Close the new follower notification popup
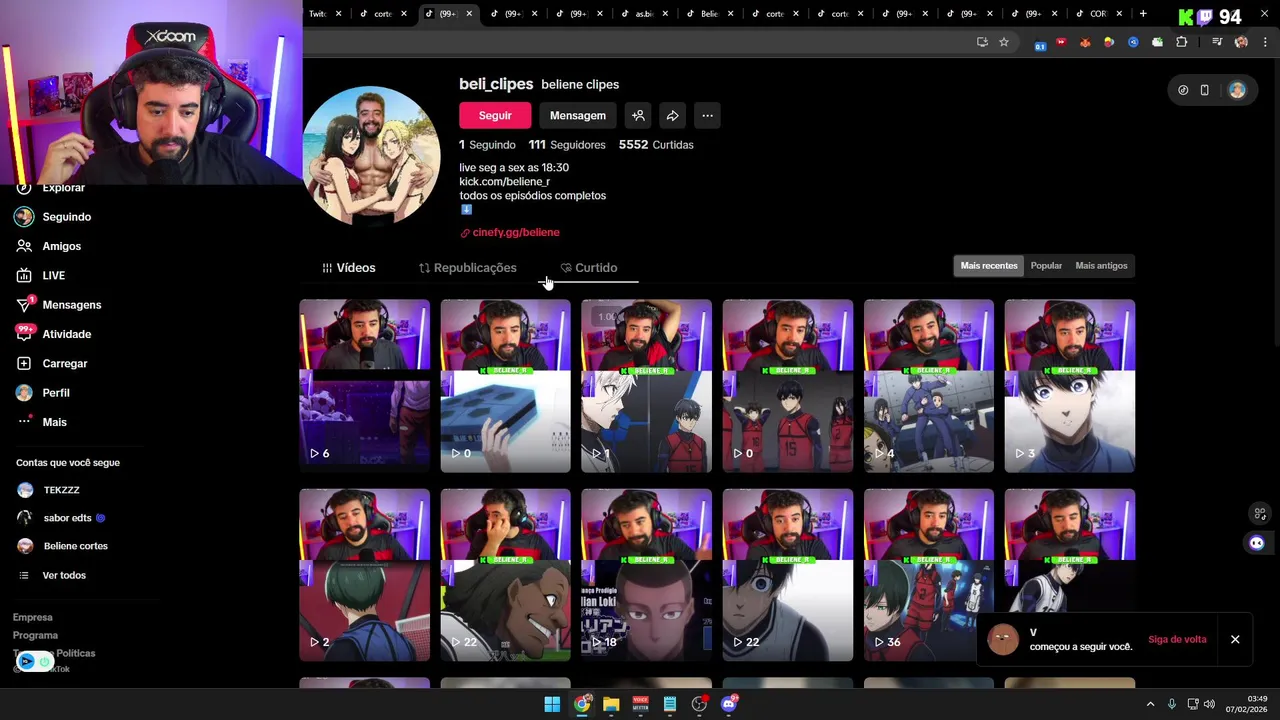 tap(1235, 640)
